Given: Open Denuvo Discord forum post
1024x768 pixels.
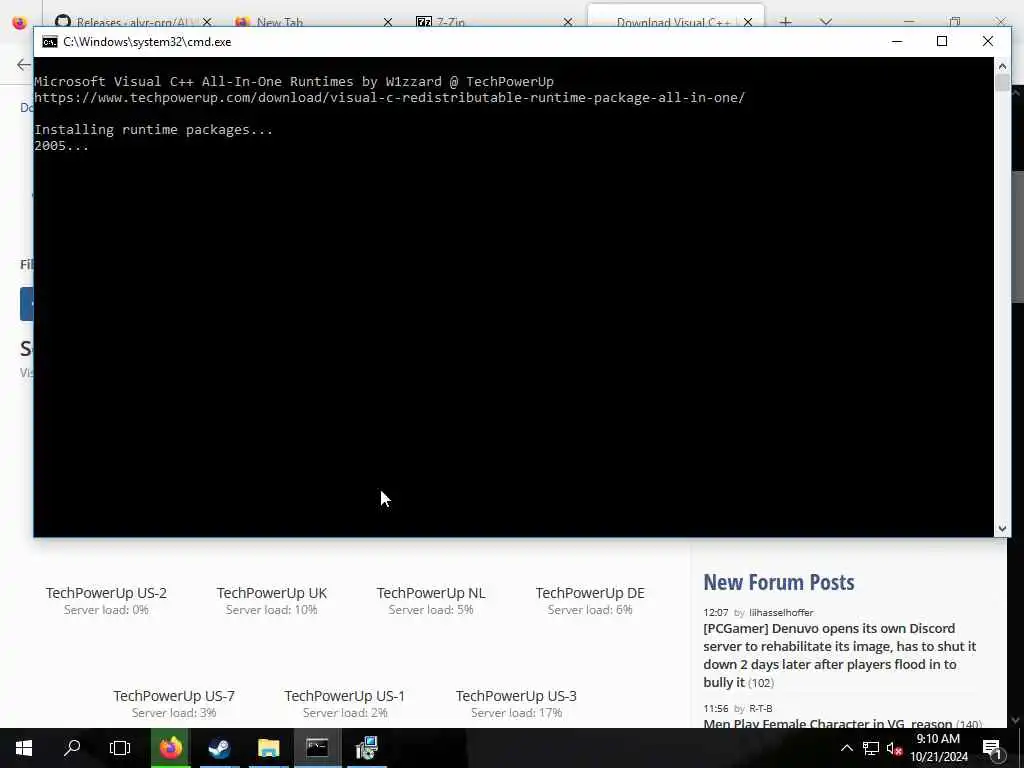Looking at the screenshot, I should pyautogui.click(x=840, y=655).
